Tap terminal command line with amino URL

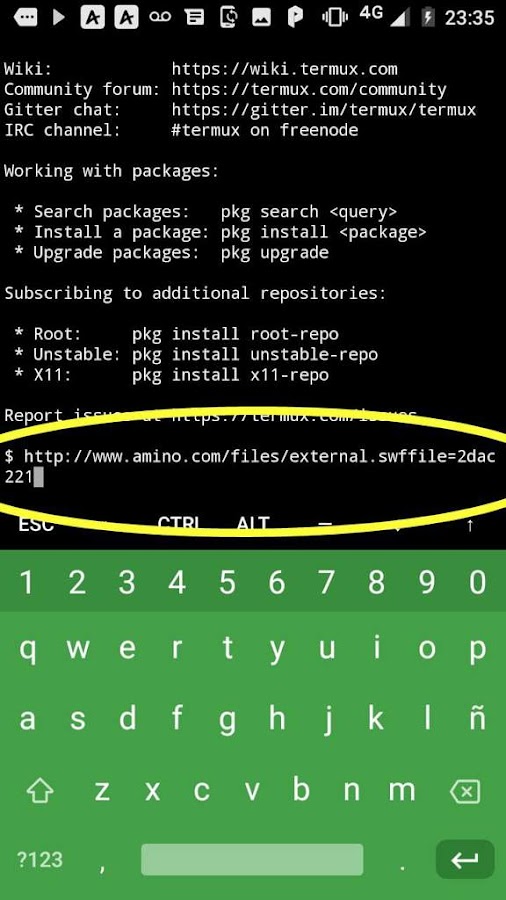pos(250,467)
